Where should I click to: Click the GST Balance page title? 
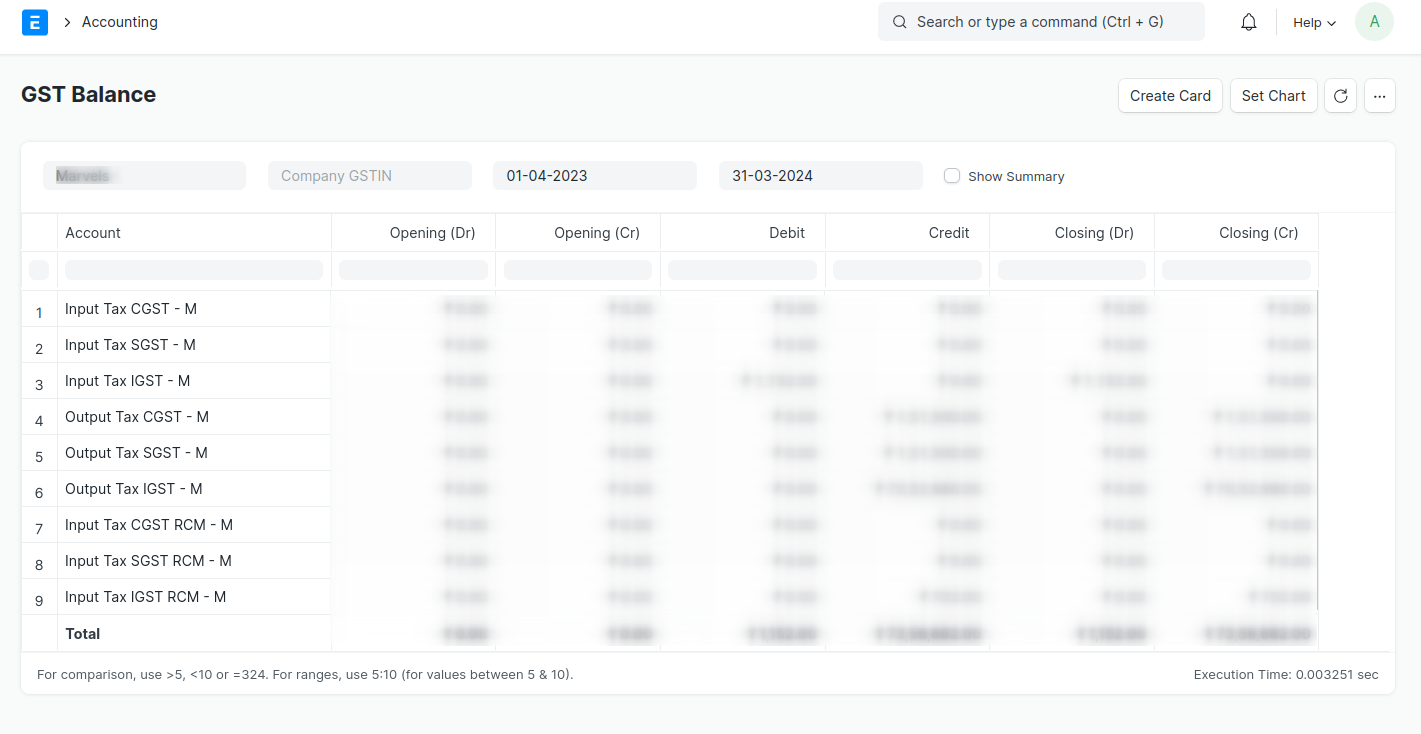pos(88,95)
